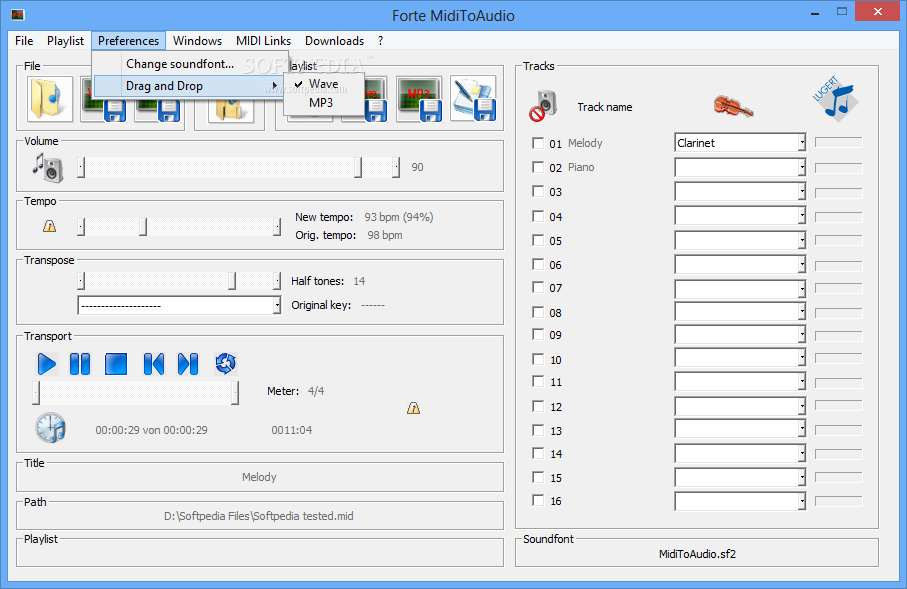Choose Change soundfont... from Preferences menu
The width and height of the screenshot is (907, 589).
tap(180, 64)
